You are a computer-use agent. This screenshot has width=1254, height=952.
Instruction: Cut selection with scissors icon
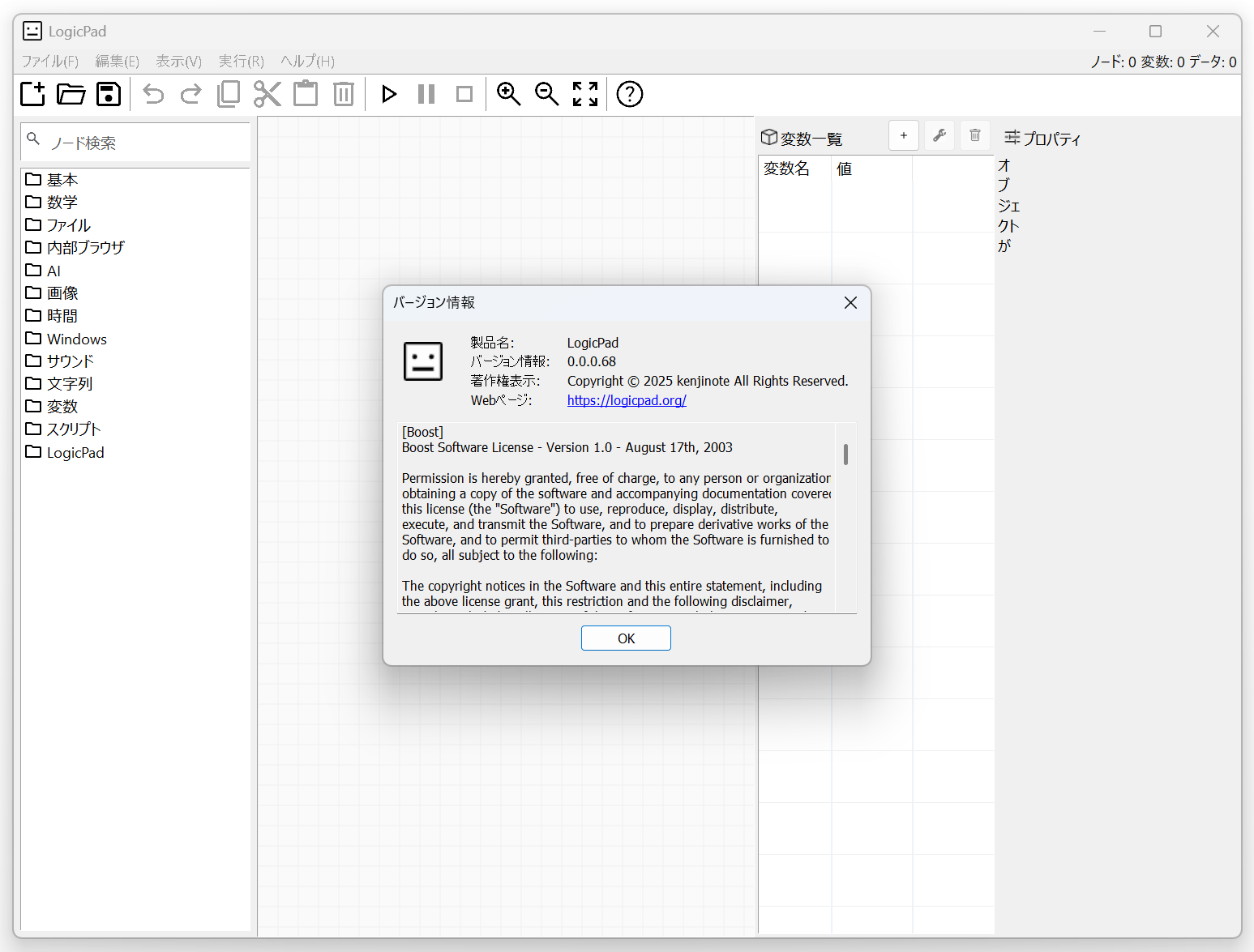pos(267,94)
